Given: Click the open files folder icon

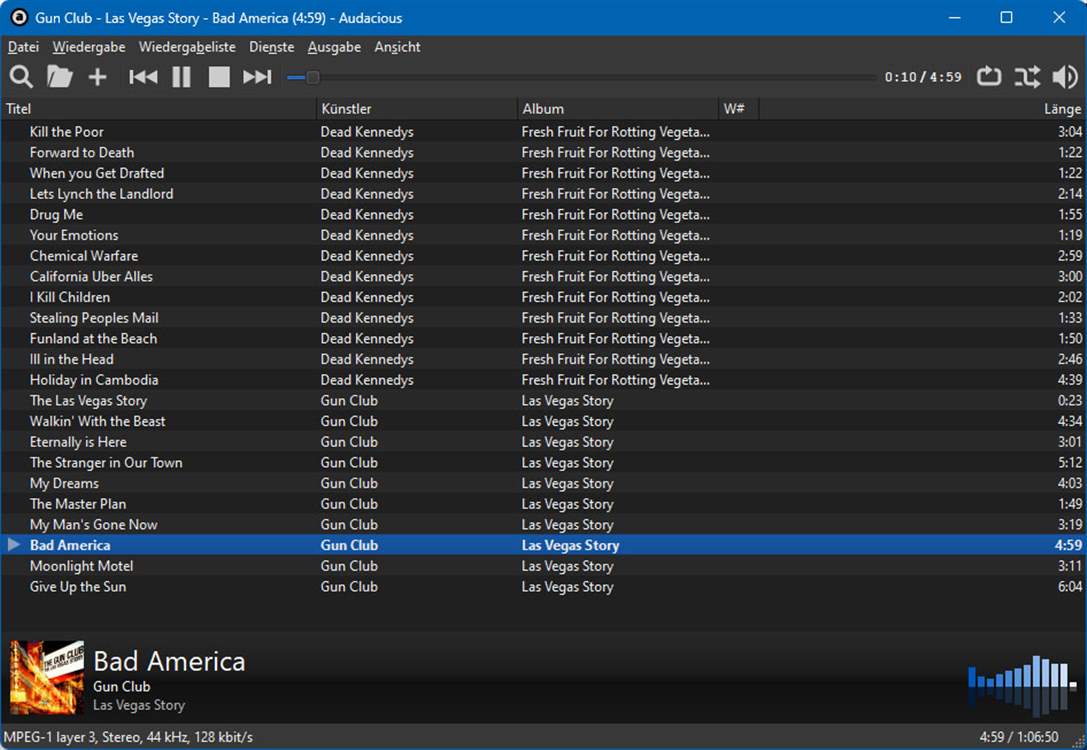Looking at the screenshot, I should click(60, 76).
